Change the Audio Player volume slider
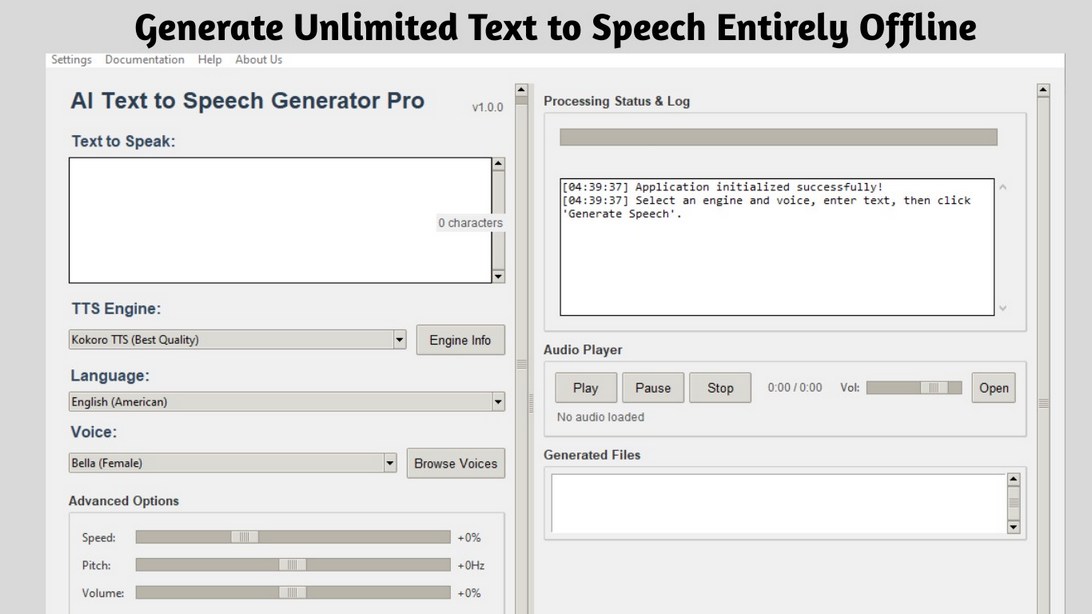 point(934,388)
